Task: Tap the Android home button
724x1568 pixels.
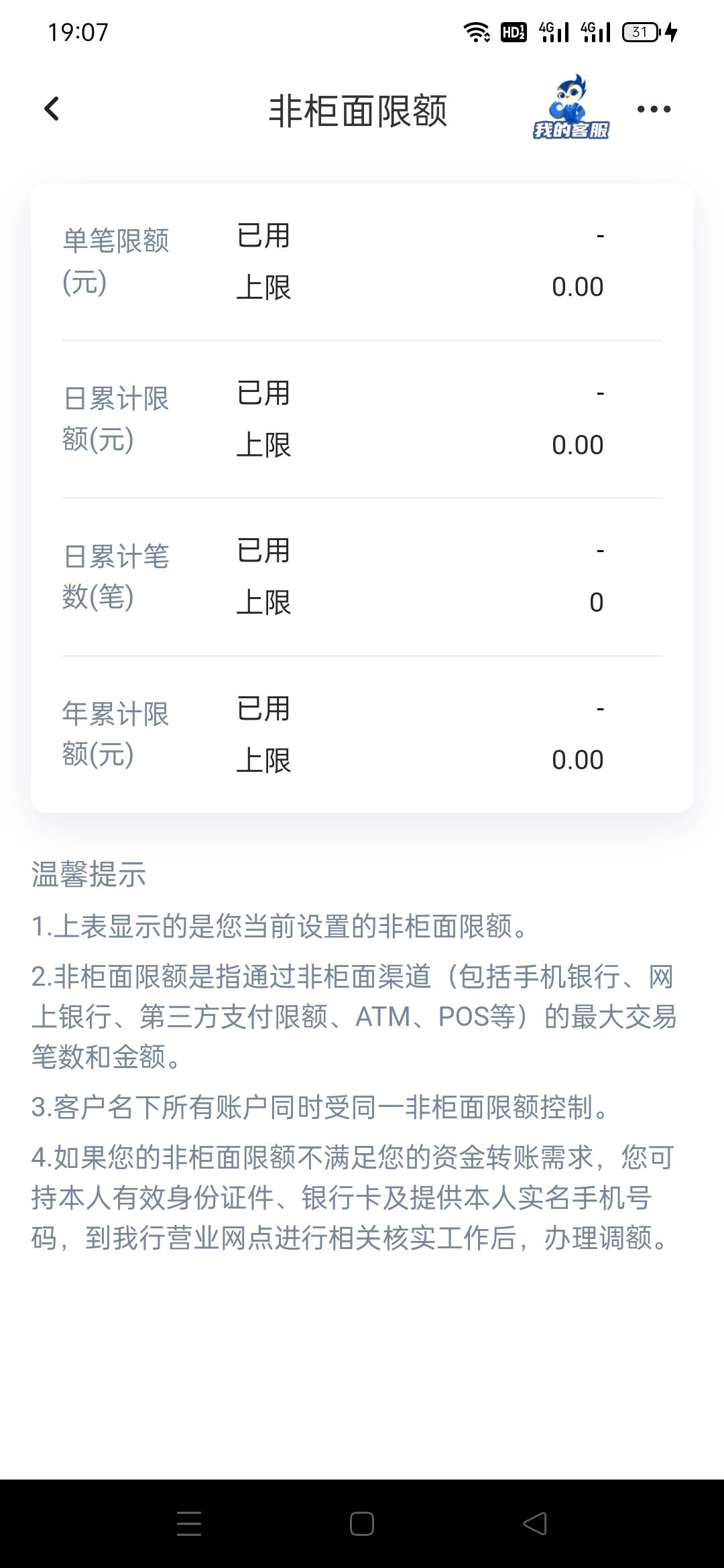Action: click(362, 1524)
